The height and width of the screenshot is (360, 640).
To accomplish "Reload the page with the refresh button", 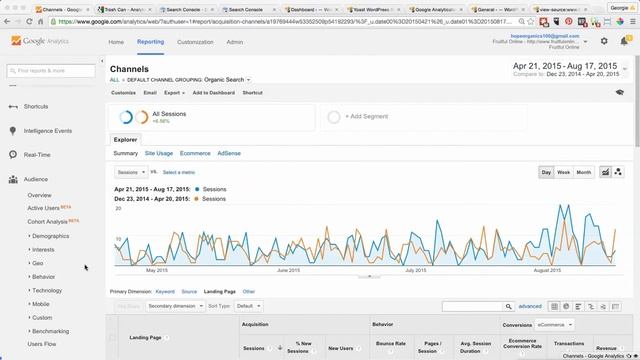I will pyautogui.click(x=29, y=21).
